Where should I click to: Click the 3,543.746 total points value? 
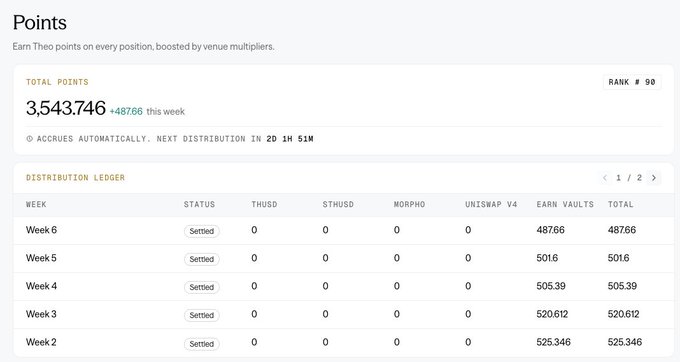pos(66,108)
